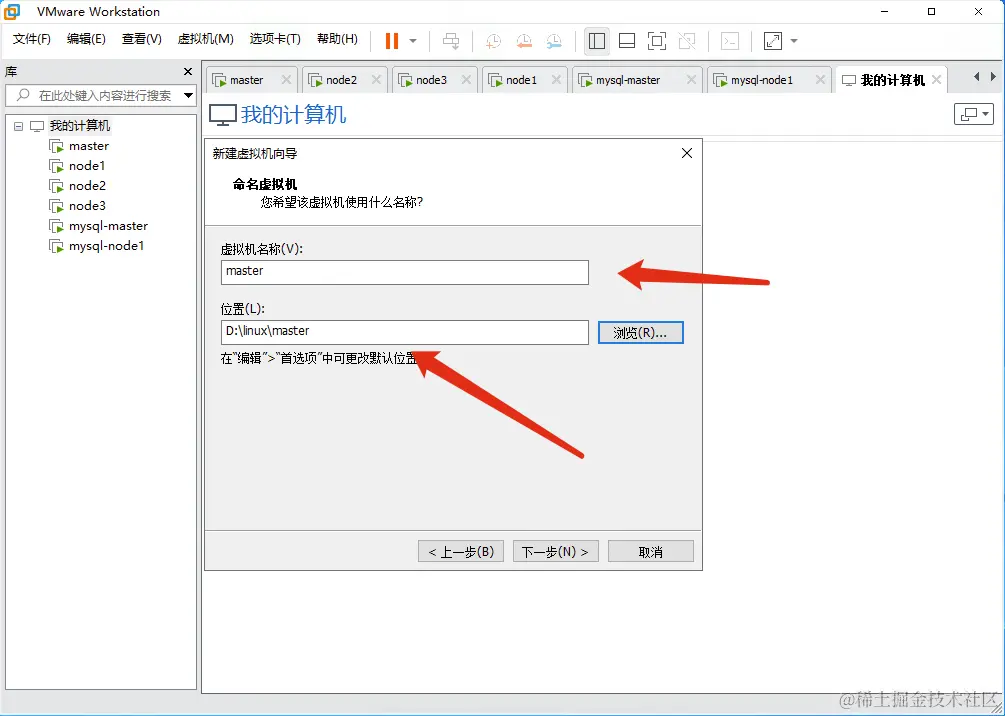Switch to the master tab
Viewport: 1005px width, 716px height.
pyautogui.click(x=246, y=80)
